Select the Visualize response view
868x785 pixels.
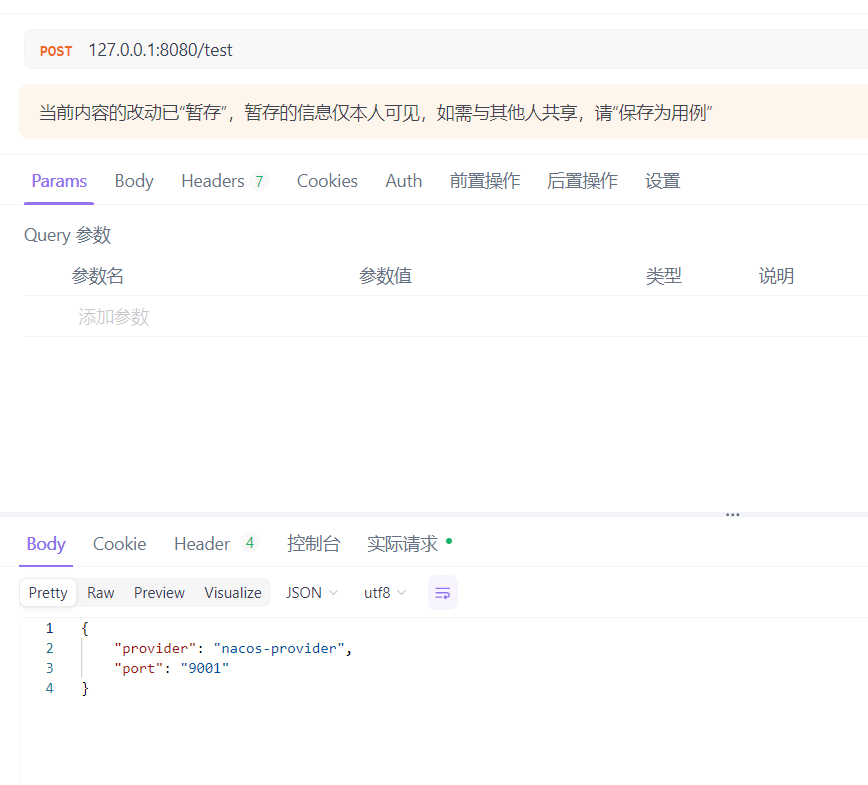coord(233,593)
